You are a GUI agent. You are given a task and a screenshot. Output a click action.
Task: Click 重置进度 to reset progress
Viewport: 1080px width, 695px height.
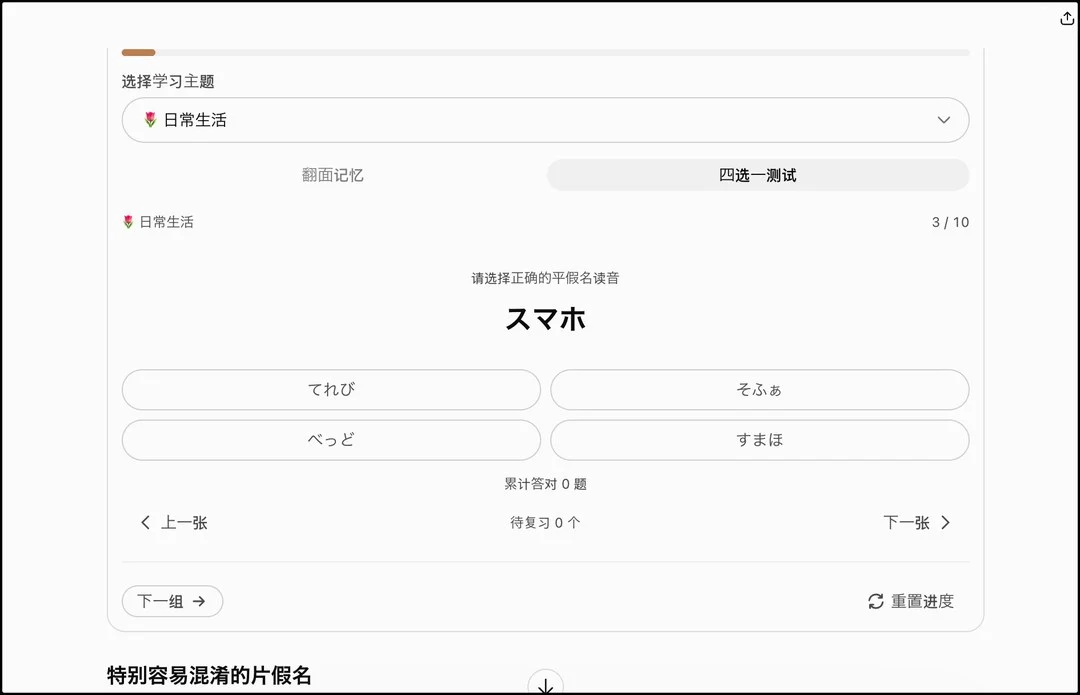click(x=911, y=601)
